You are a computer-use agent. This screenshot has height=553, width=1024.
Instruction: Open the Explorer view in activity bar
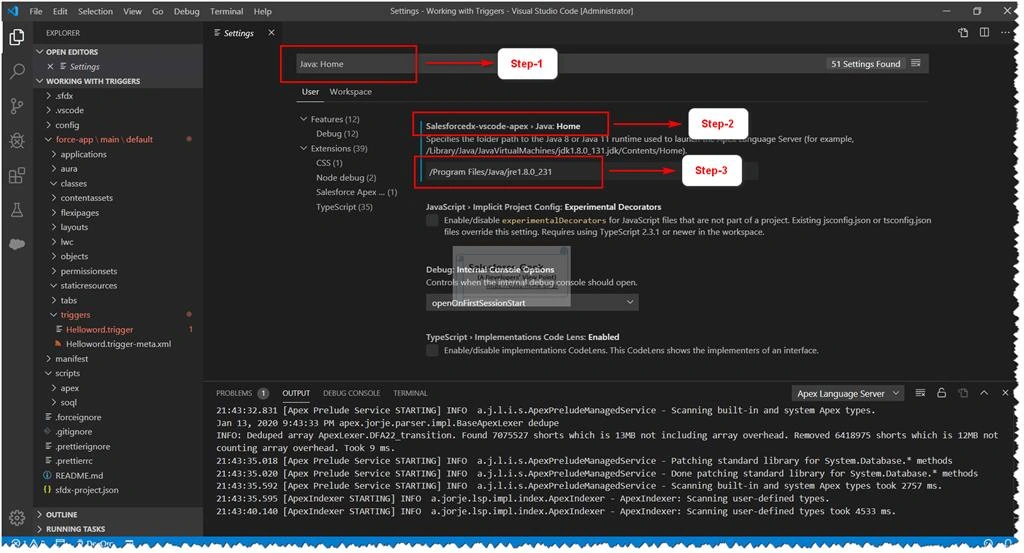17,37
